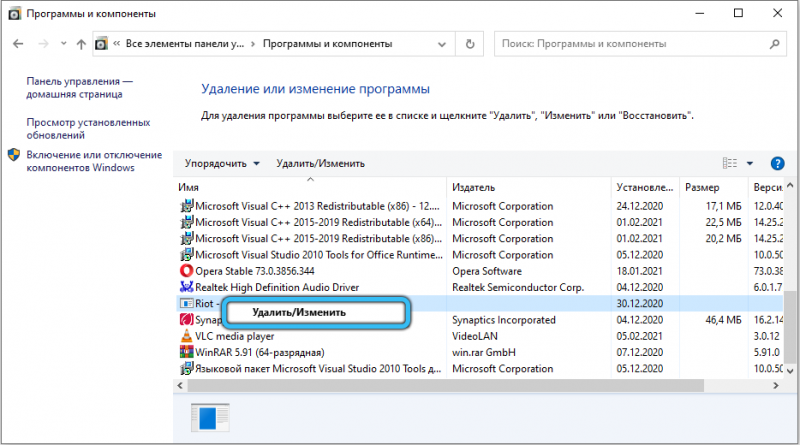Open recent locations dropdown arrow

(63, 44)
